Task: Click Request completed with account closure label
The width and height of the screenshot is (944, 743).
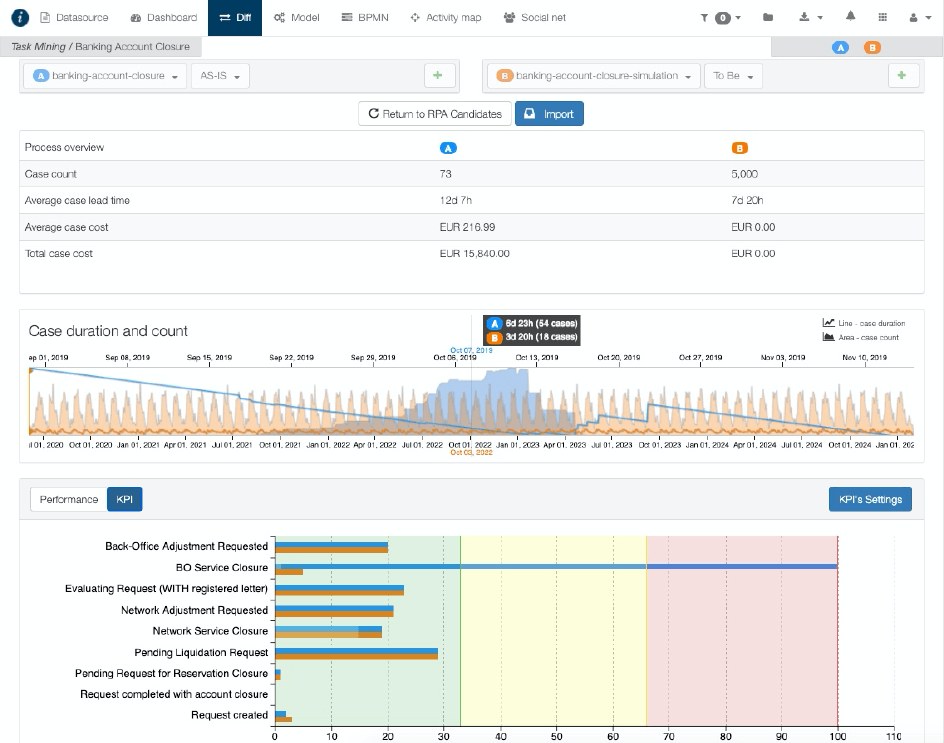Action: pyautogui.click(x=174, y=694)
